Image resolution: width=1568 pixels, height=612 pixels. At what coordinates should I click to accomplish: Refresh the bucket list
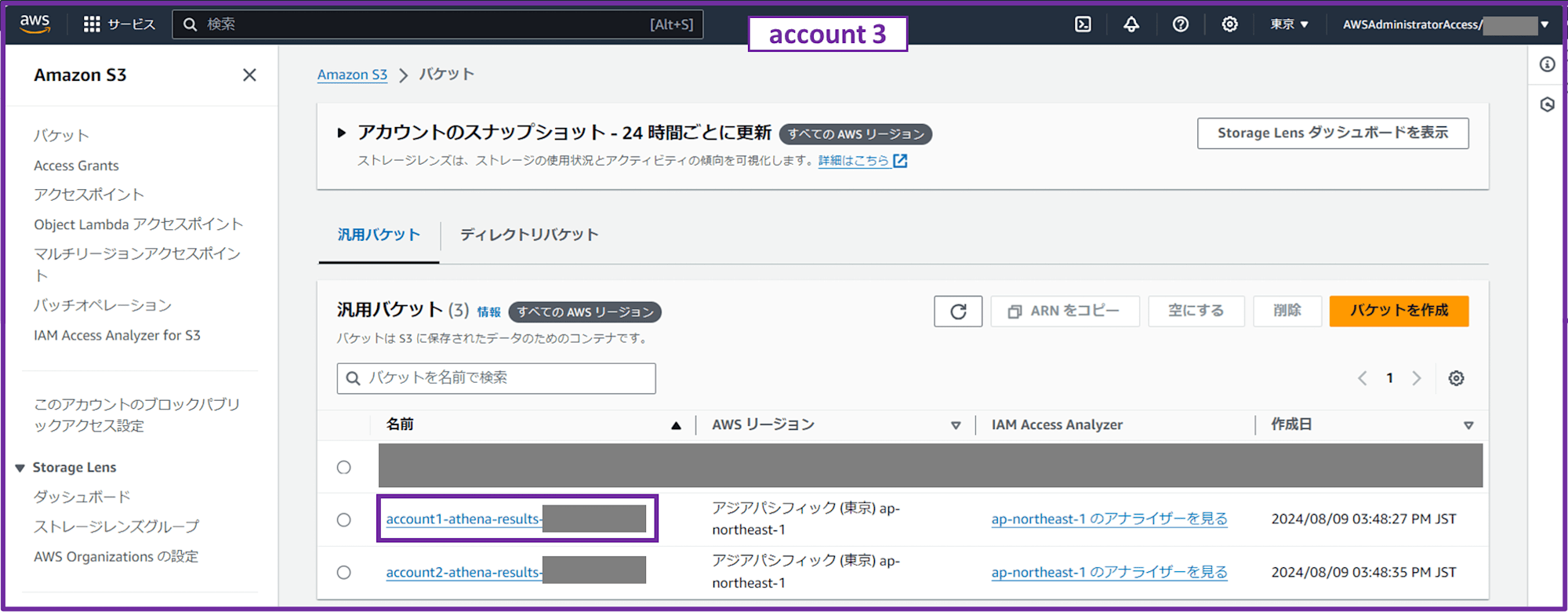coord(958,311)
